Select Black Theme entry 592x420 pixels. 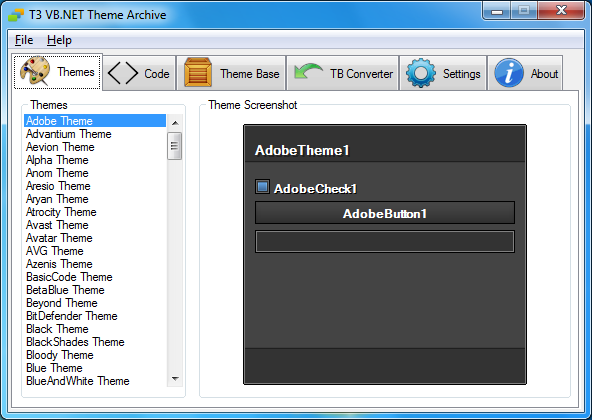95,329
